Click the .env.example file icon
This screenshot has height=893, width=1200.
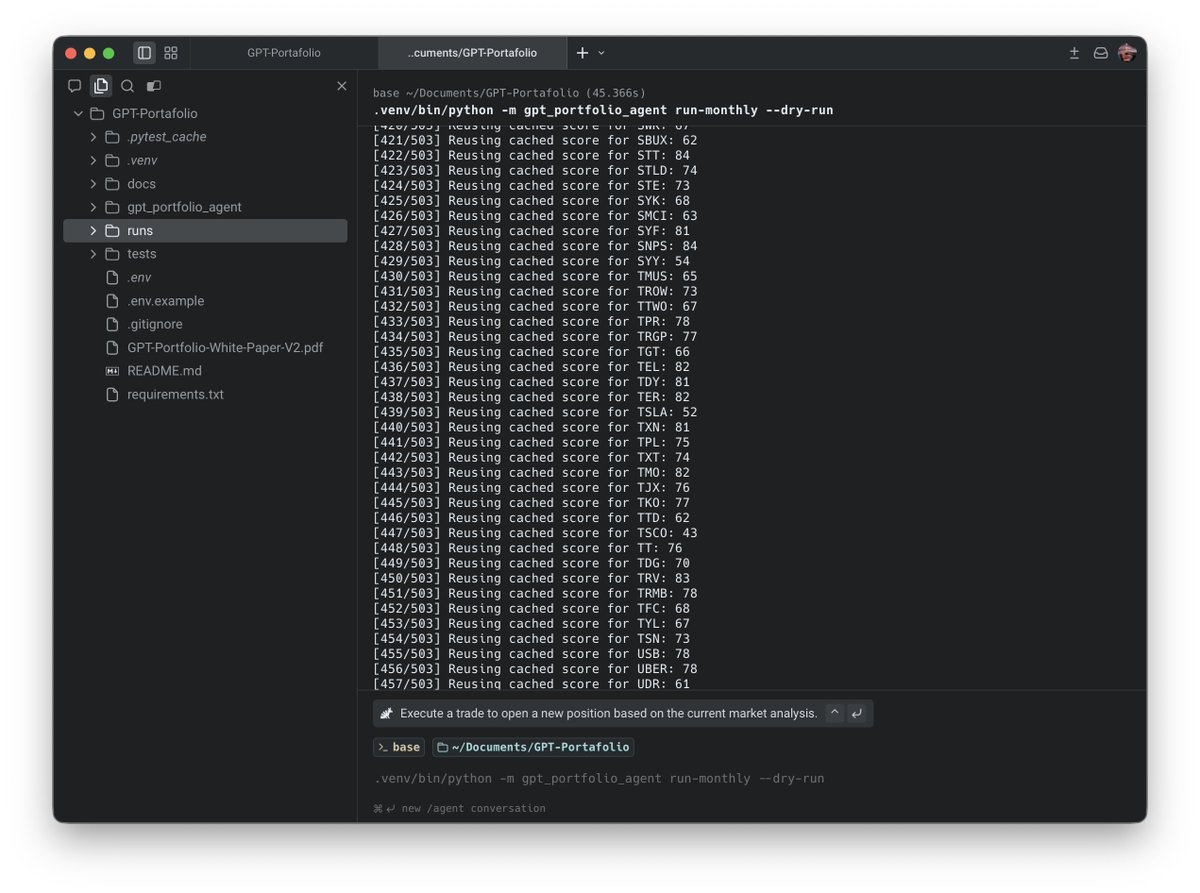point(112,301)
